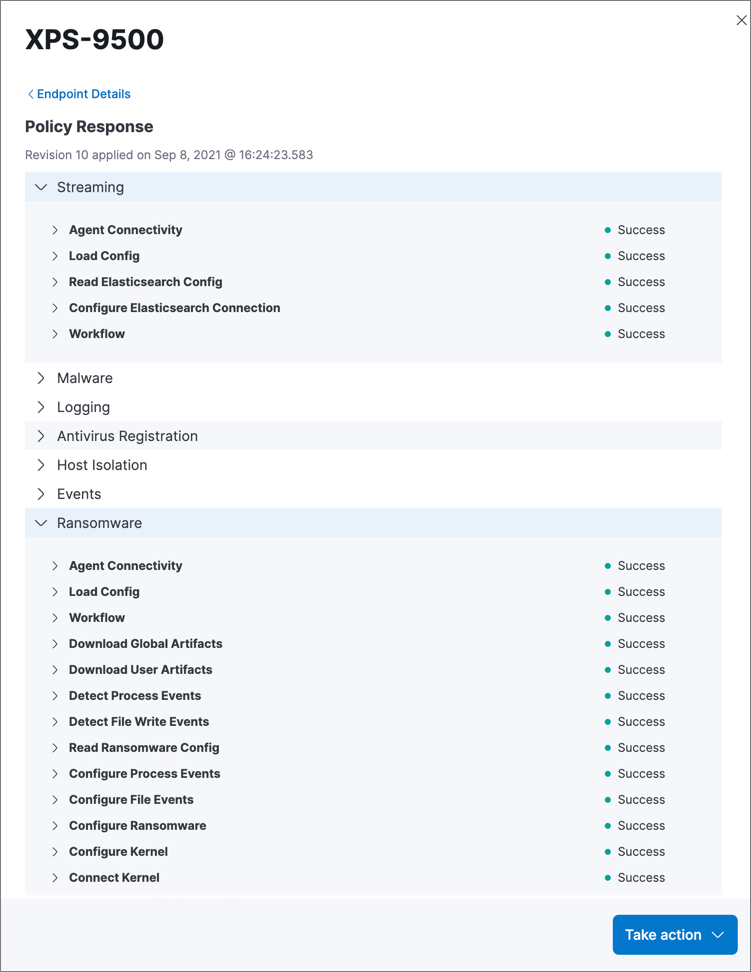
Task: Expand Configure Elasticsearch Connection details
Action: coord(55,308)
